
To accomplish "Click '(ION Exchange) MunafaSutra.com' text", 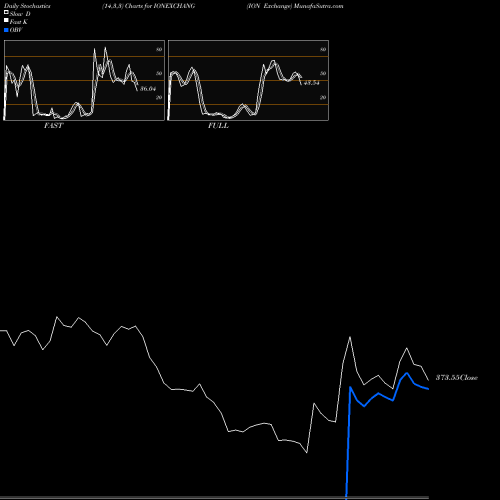I will [295, 6].
